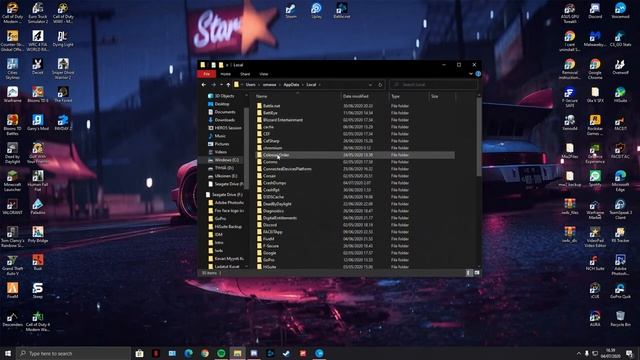
Task: Click the Search Local input field
Action: click(x=433, y=84)
